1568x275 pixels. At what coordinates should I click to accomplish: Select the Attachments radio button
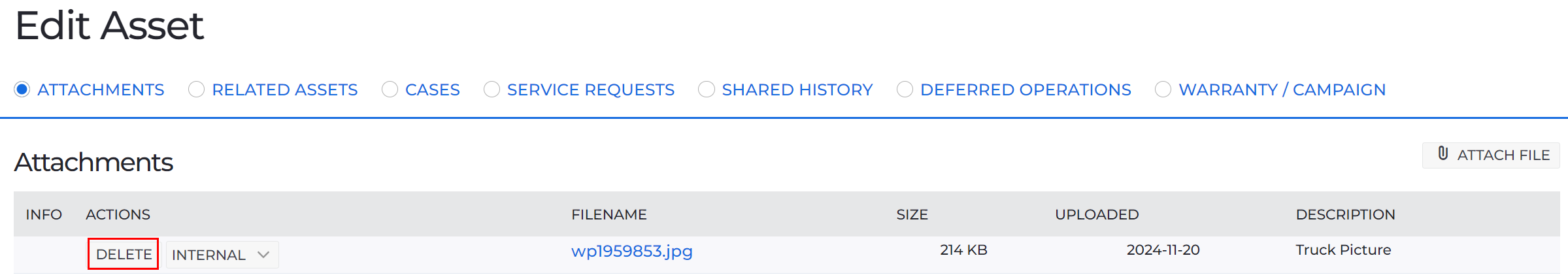[22, 89]
